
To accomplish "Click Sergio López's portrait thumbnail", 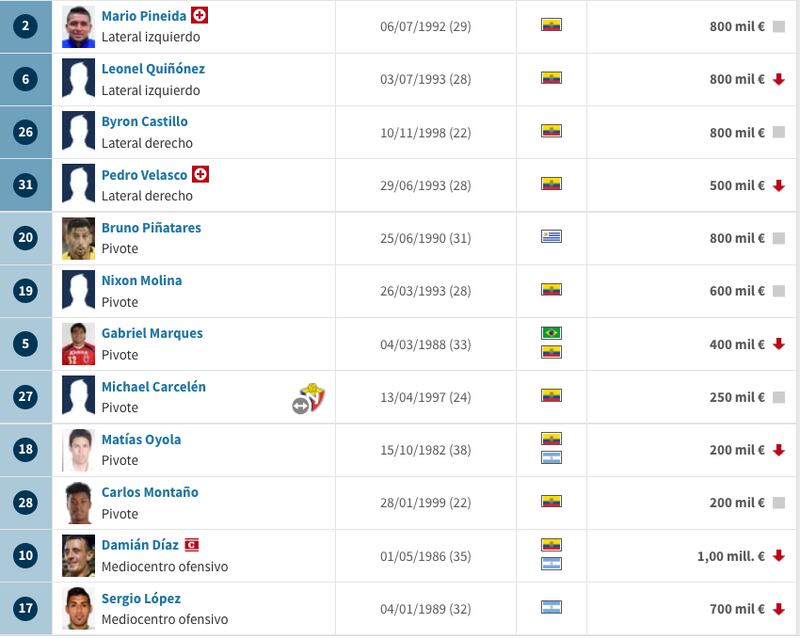I will click(x=79, y=608).
